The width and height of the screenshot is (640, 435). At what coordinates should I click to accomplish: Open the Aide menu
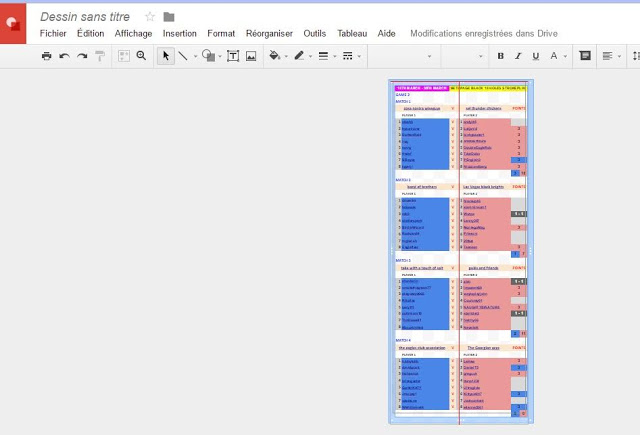click(387, 33)
